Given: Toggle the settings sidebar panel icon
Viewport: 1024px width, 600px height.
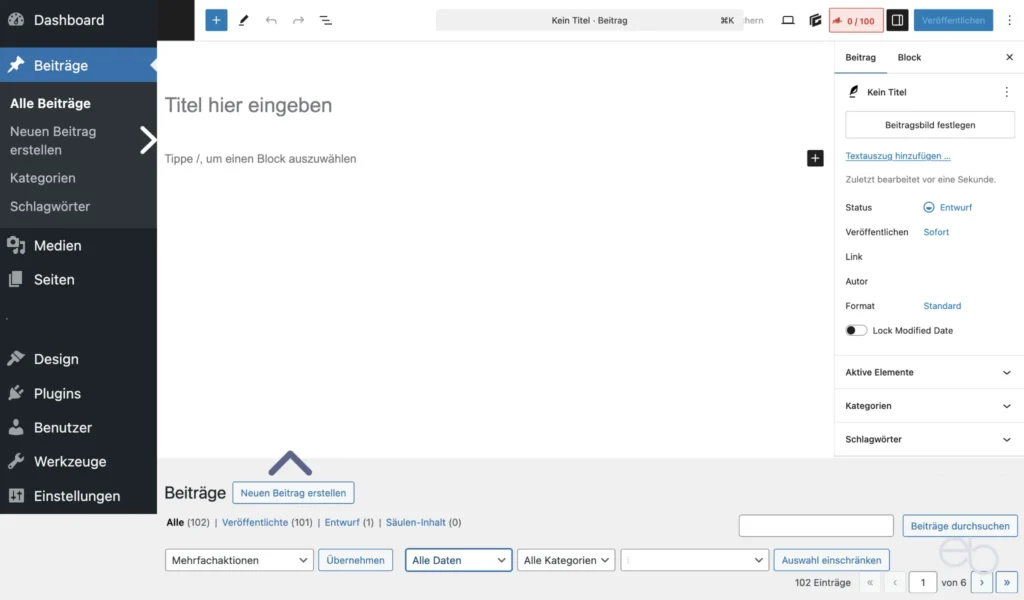Looking at the screenshot, I should point(897,20).
